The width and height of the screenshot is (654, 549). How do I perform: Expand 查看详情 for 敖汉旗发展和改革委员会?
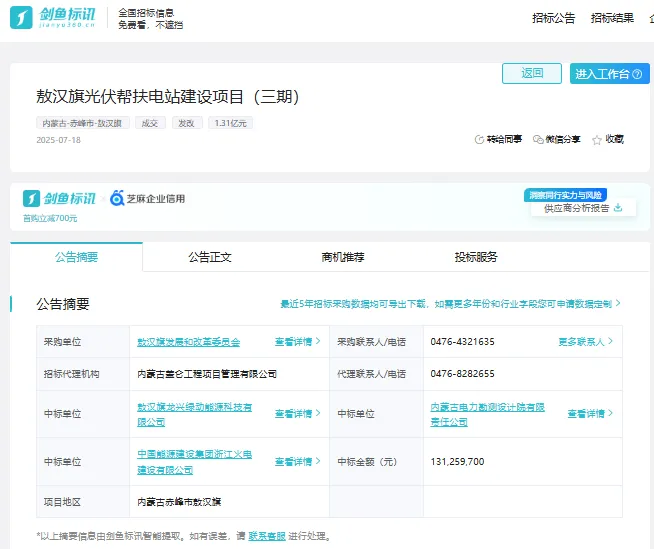point(297,342)
